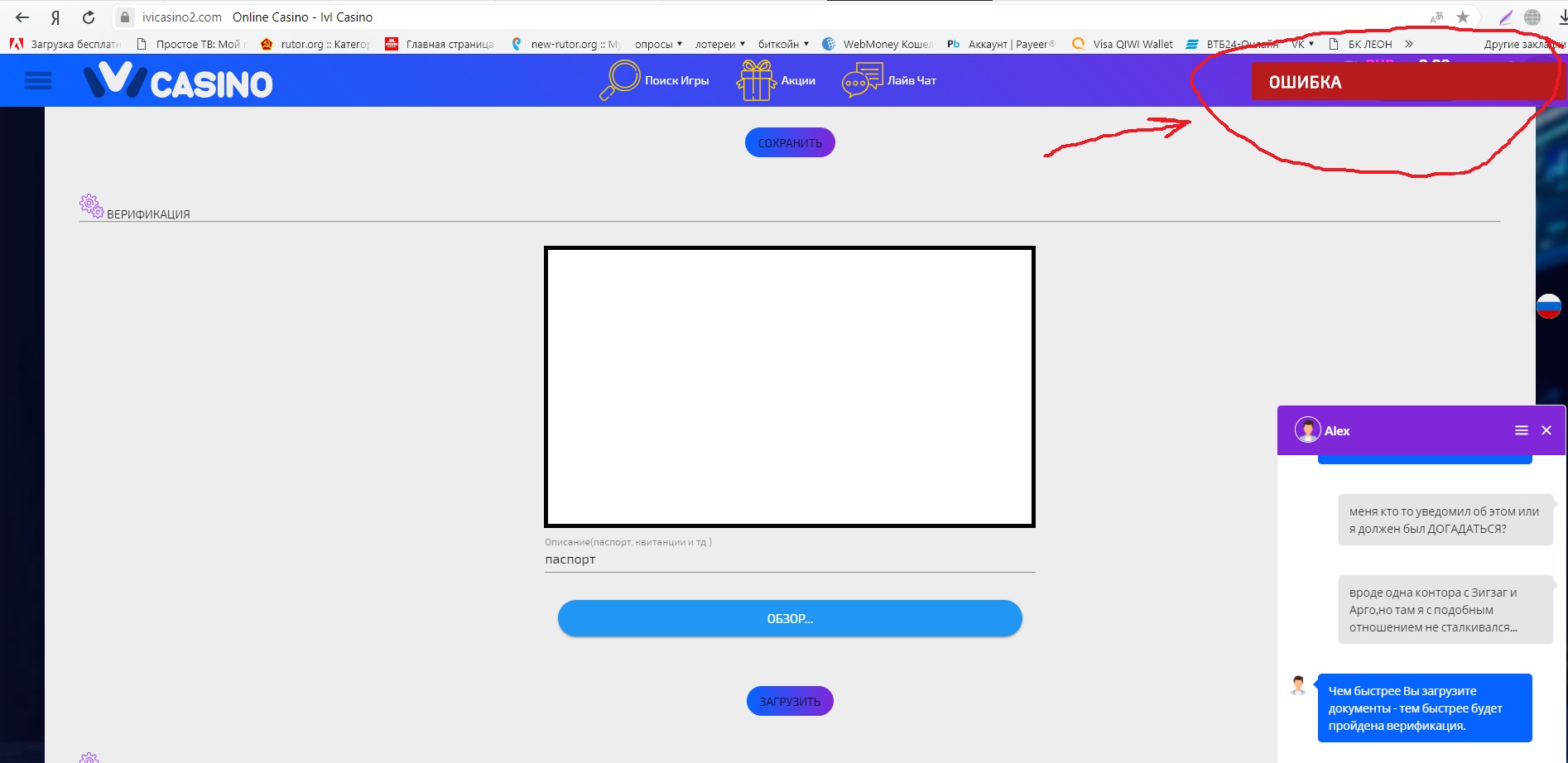Click the globe extension icon
The image size is (1568, 763).
pyautogui.click(x=1532, y=17)
